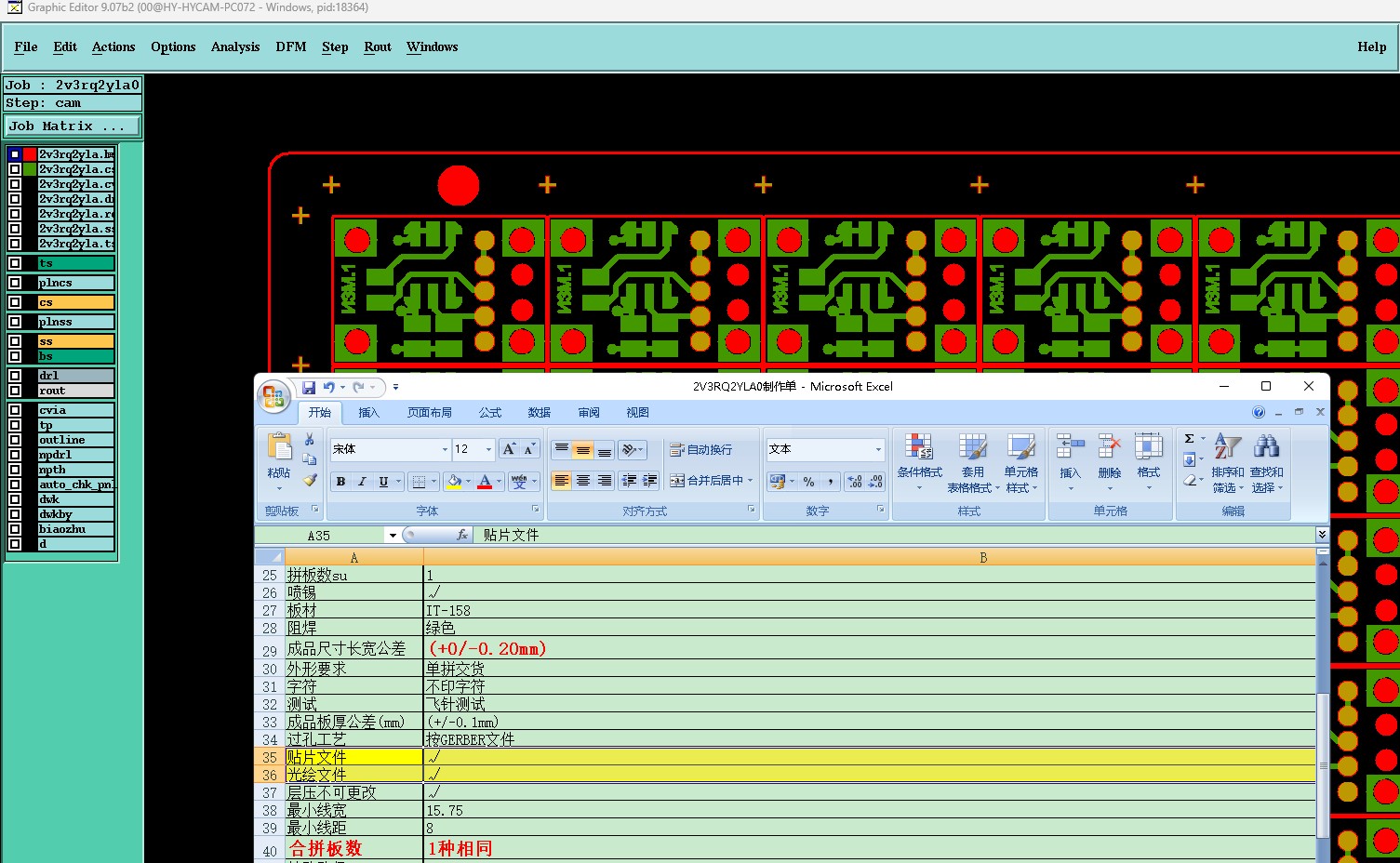This screenshot has height=863, width=1400.
Task: Activate the Excel format painter brush
Action: (310, 480)
